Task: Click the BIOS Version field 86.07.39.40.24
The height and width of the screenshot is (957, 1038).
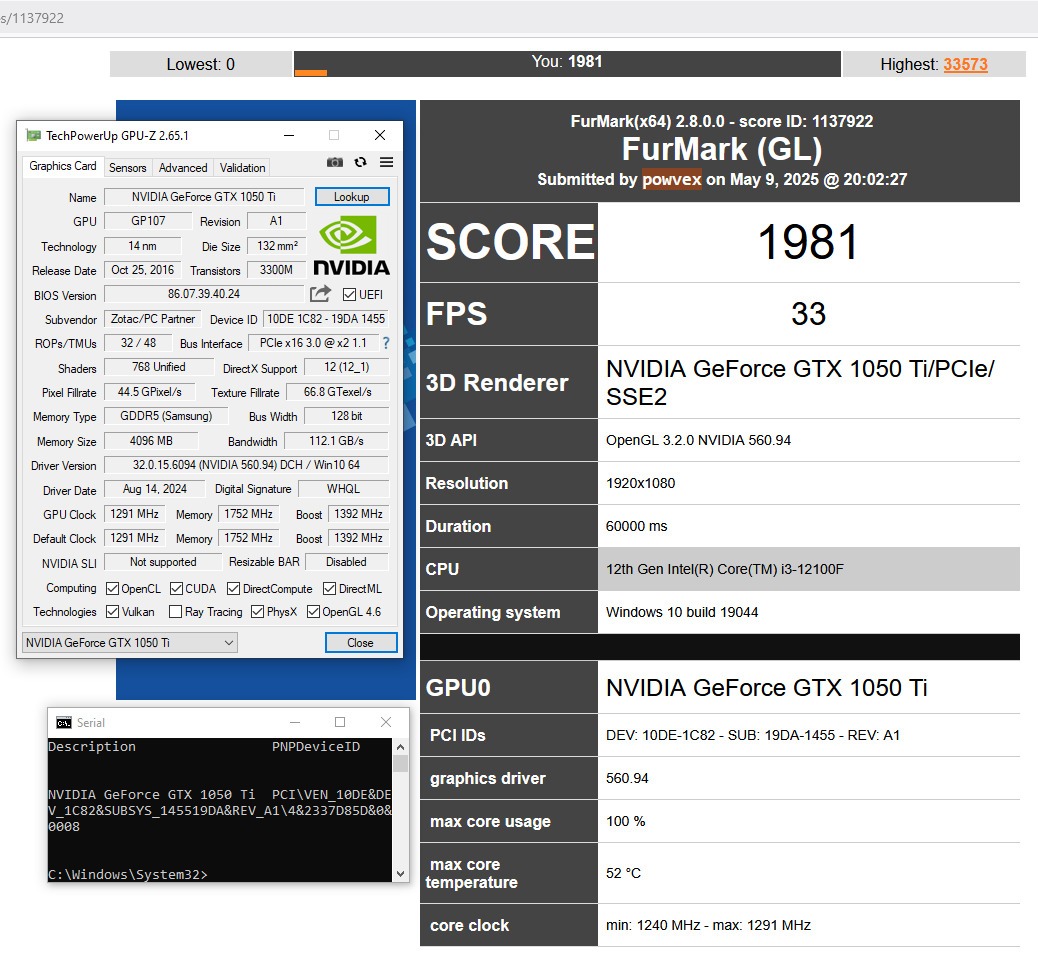Action: pos(204,294)
